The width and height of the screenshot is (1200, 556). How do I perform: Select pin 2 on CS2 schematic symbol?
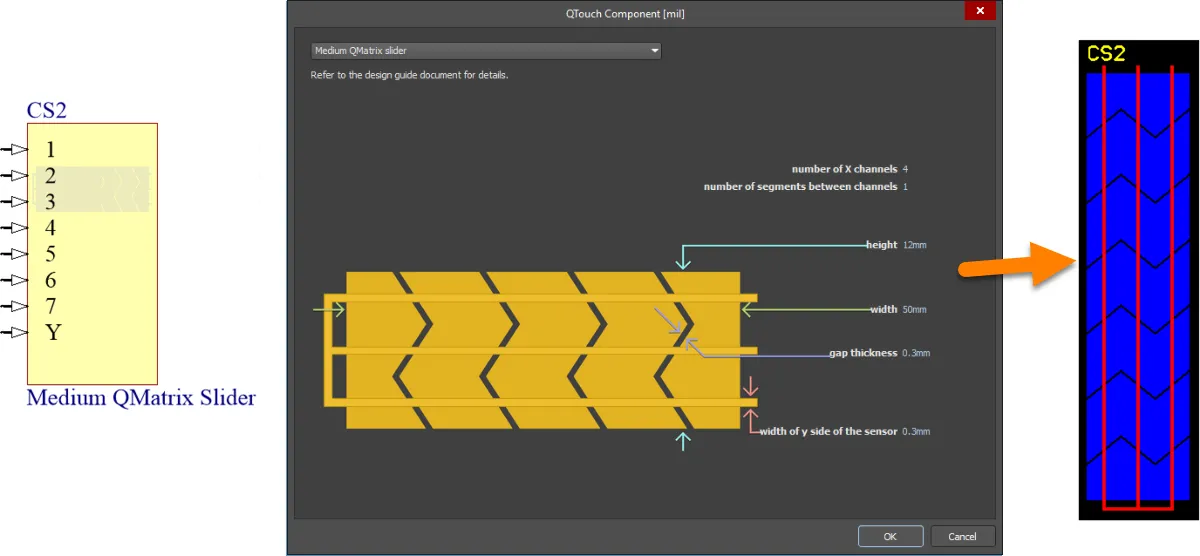click(x=14, y=176)
